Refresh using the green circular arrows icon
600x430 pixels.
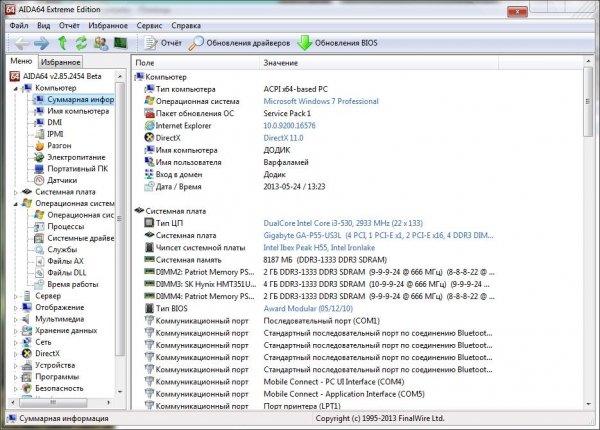pos(81,43)
